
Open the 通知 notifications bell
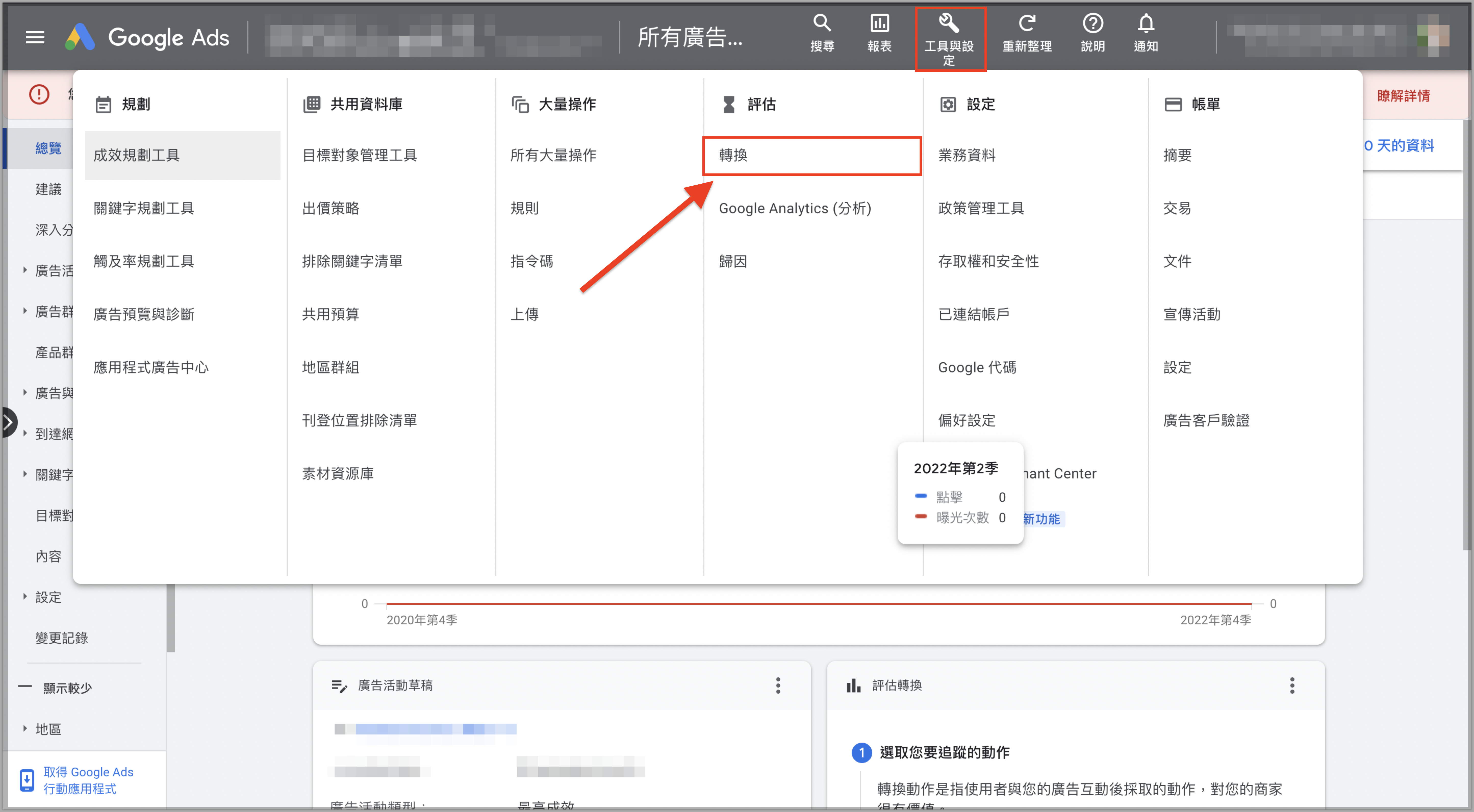coord(1146,34)
